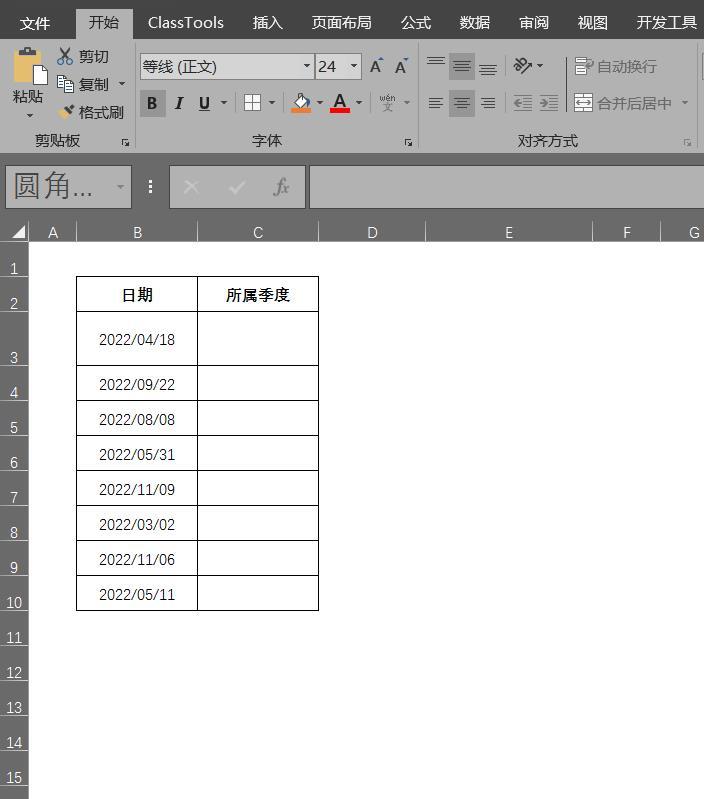Expand borders options arrow
This screenshot has width=704, height=799.
pos(272,103)
